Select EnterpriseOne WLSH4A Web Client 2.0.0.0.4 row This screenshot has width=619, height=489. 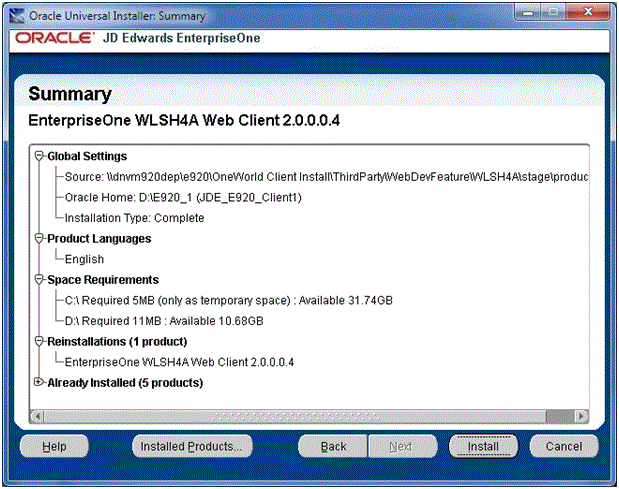(x=179, y=362)
